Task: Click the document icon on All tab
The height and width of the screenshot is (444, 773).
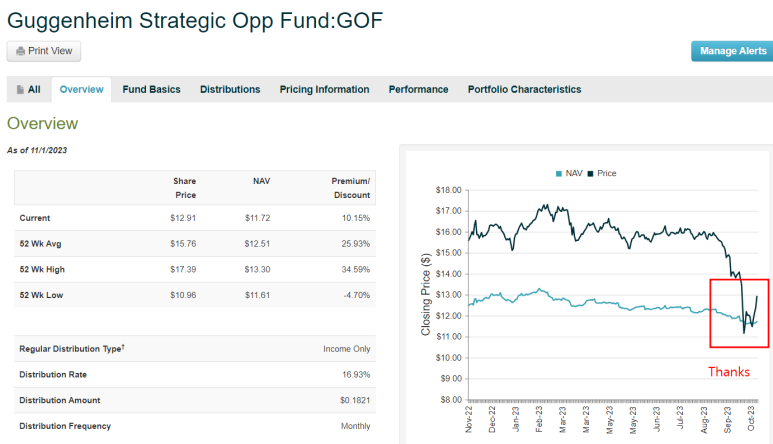Action: (20, 90)
